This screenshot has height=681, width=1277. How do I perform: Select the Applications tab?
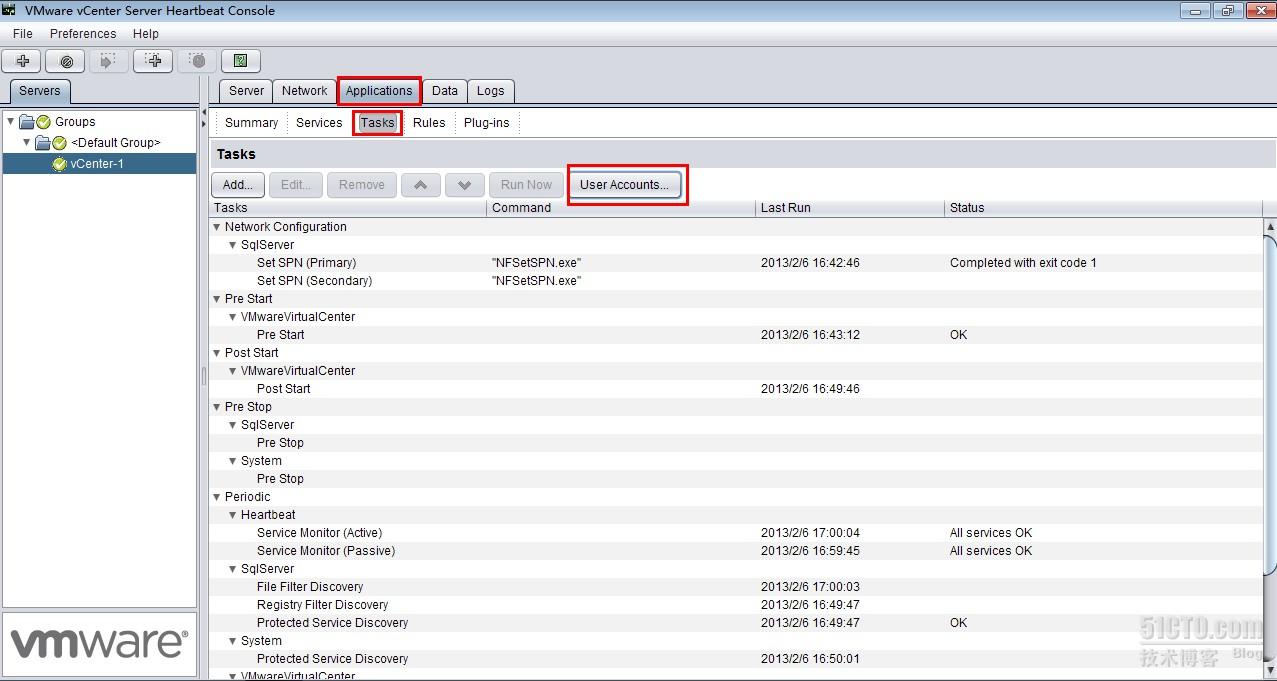point(379,91)
